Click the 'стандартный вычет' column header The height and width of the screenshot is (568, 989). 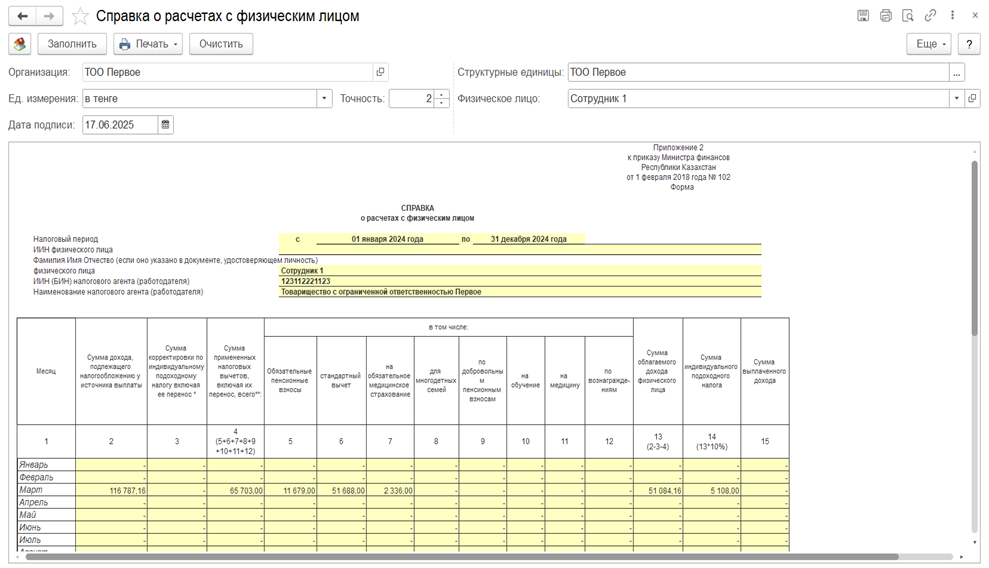click(341, 380)
